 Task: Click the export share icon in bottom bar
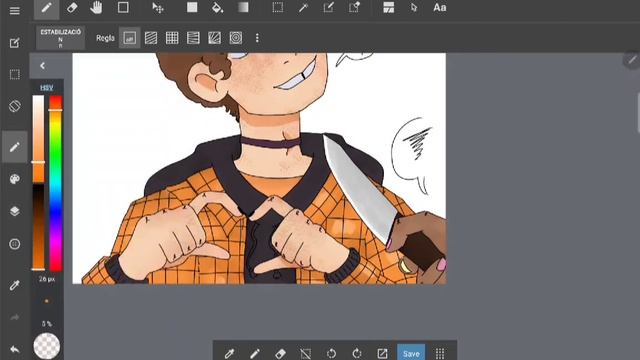click(382, 353)
